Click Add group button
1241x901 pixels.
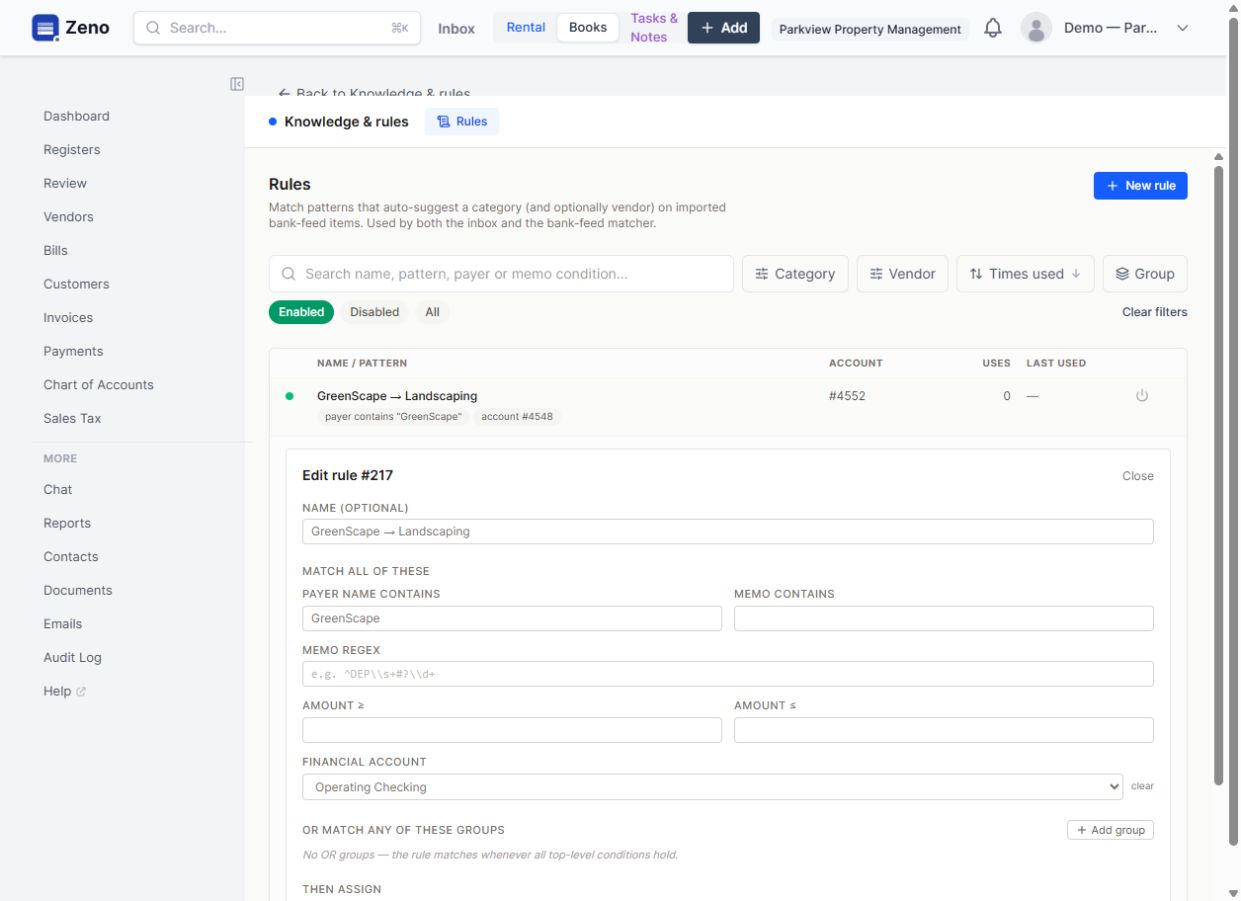pos(1110,830)
